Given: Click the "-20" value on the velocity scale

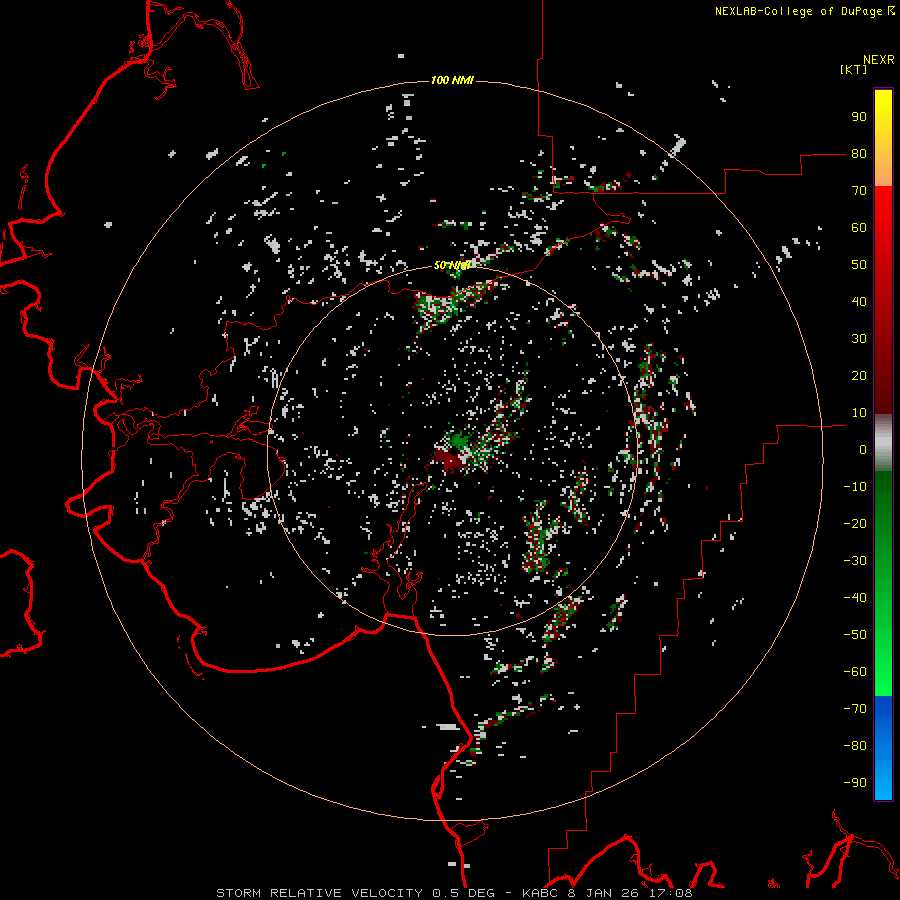Looking at the screenshot, I should (855, 524).
